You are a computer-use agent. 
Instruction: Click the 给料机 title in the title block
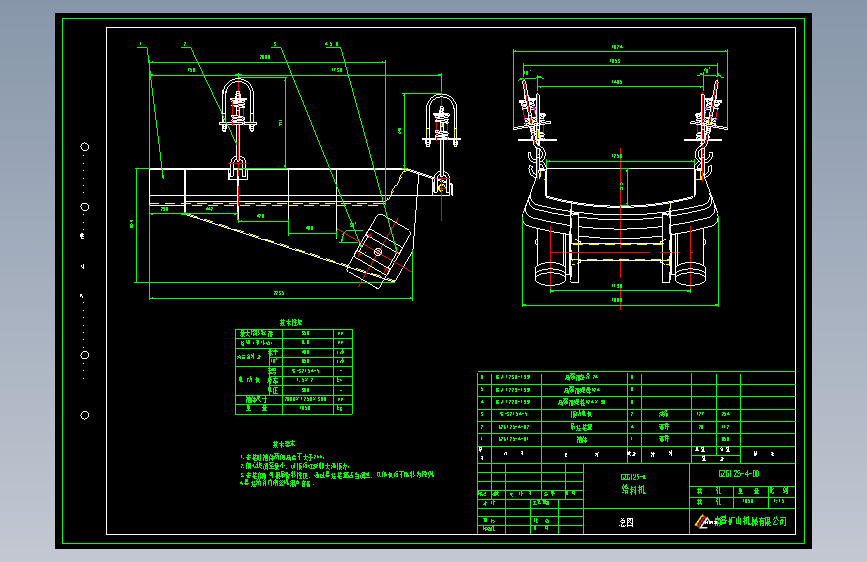point(633,490)
